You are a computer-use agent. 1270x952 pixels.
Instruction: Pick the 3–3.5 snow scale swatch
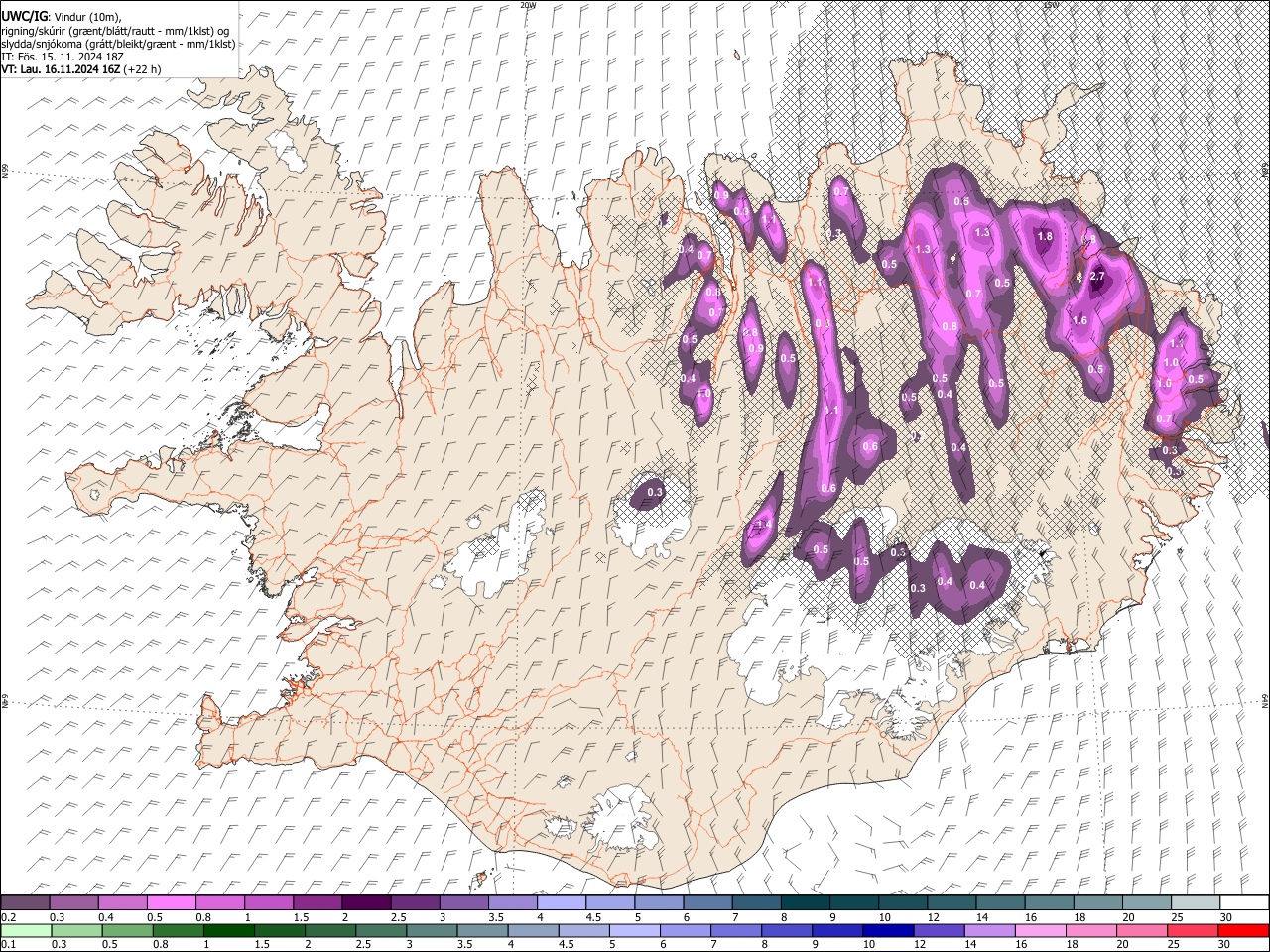(463, 903)
